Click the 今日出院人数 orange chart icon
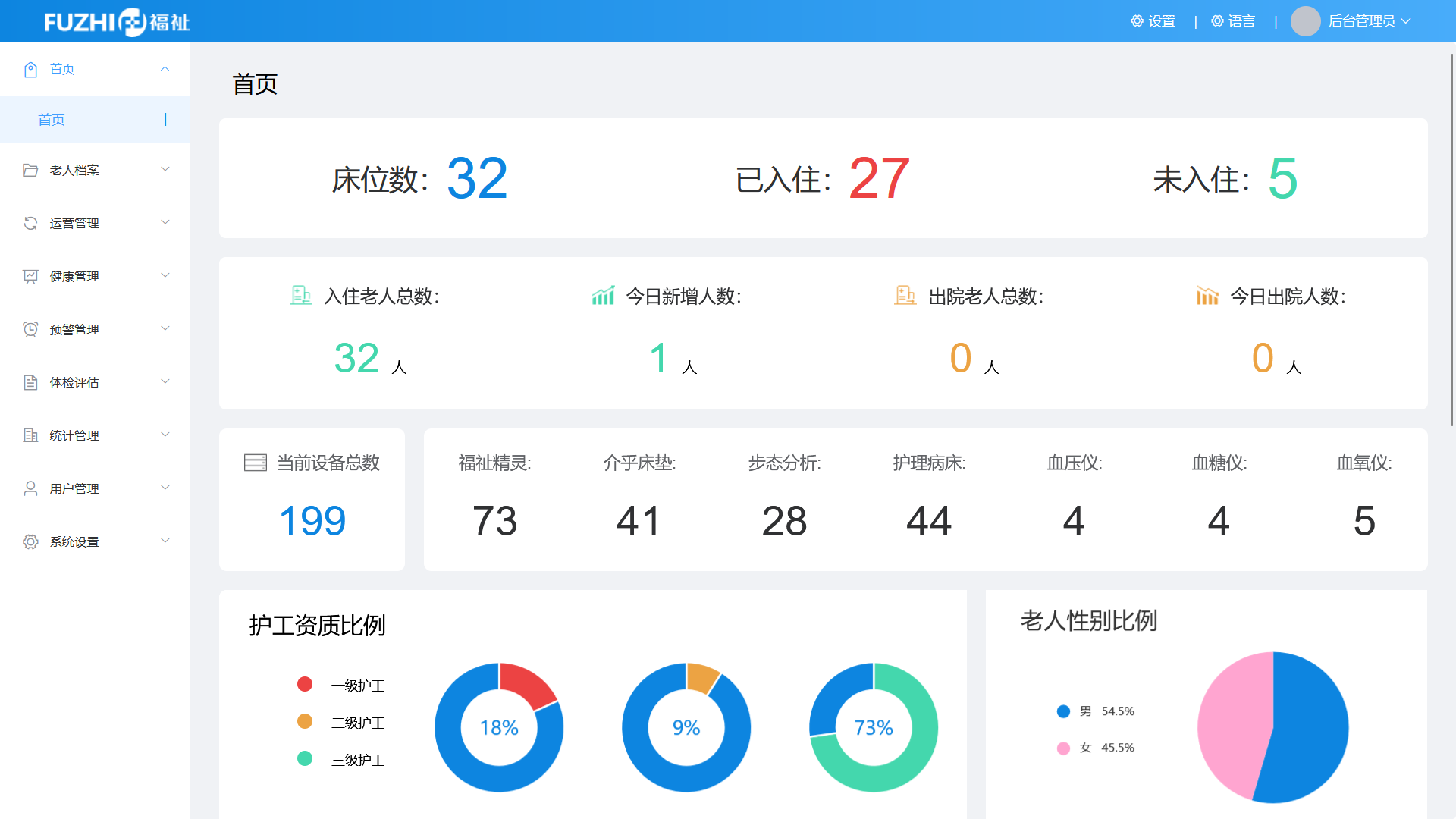Image resolution: width=1456 pixels, height=819 pixels. pyautogui.click(x=1207, y=295)
